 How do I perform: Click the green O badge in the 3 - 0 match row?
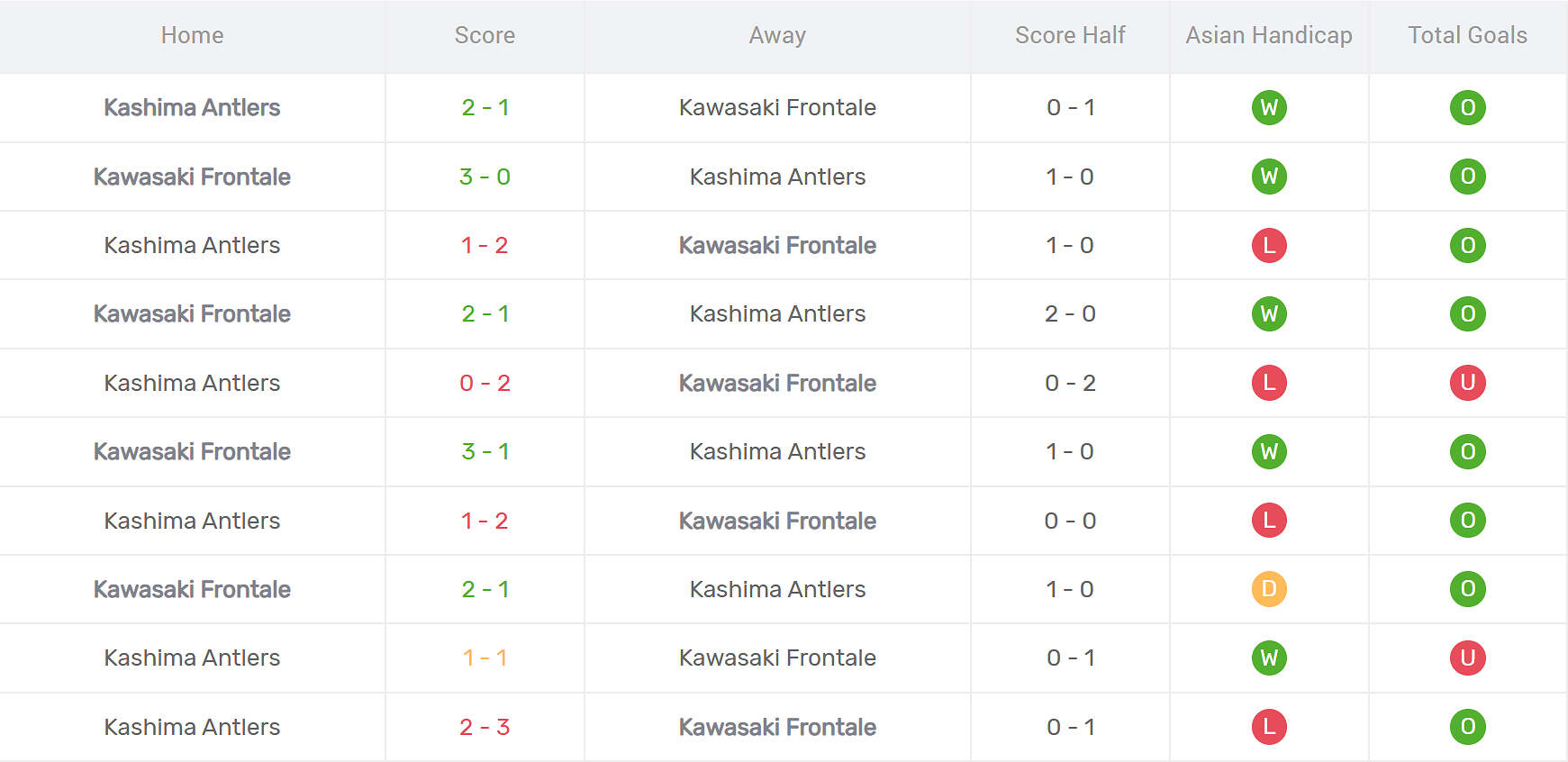(x=1467, y=177)
